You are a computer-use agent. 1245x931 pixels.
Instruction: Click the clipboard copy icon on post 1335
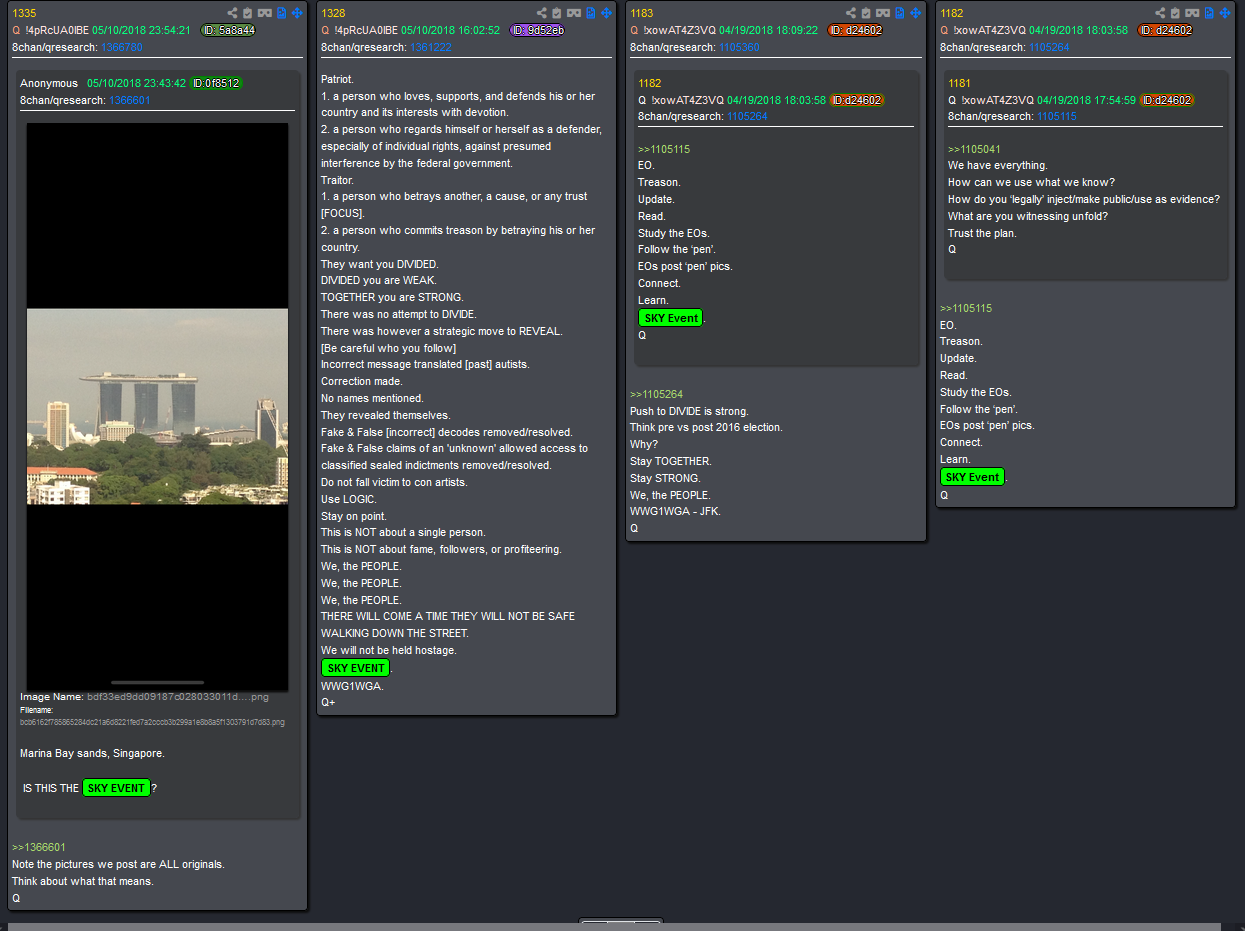coord(248,13)
